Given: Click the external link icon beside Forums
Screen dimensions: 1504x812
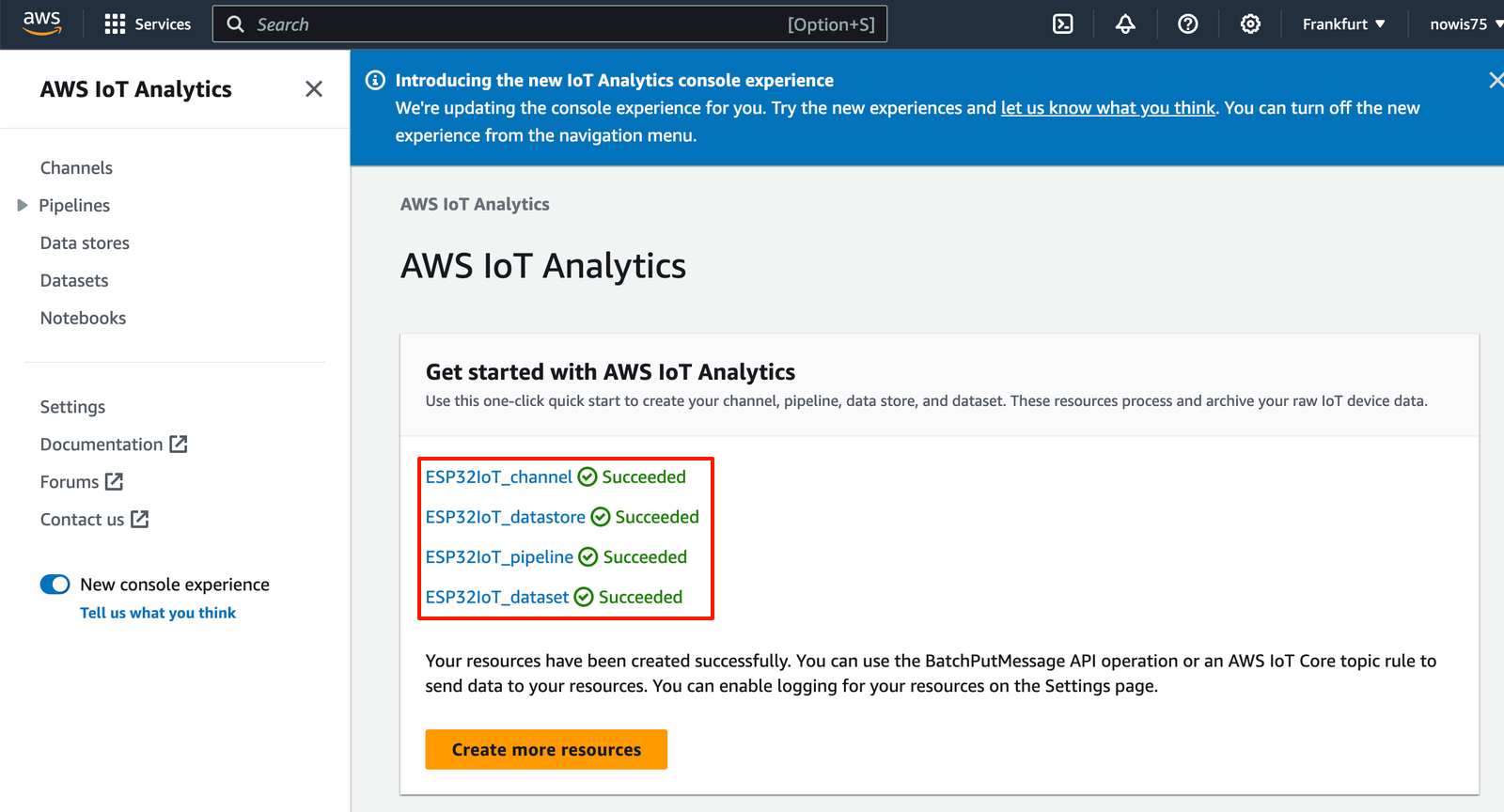Looking at the screenshot, I should tap(114, 481).
